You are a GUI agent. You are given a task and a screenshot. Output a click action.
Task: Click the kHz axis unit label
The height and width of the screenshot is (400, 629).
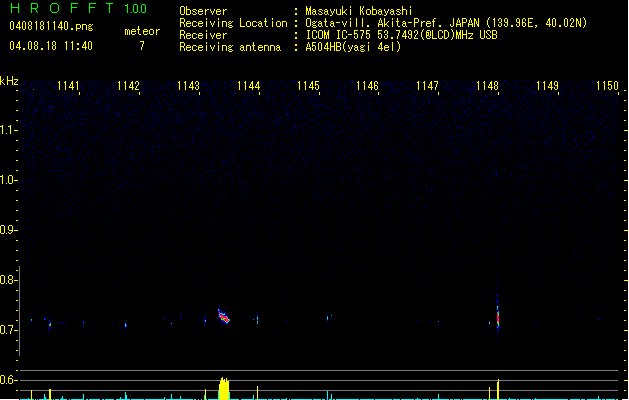point(9,81)
